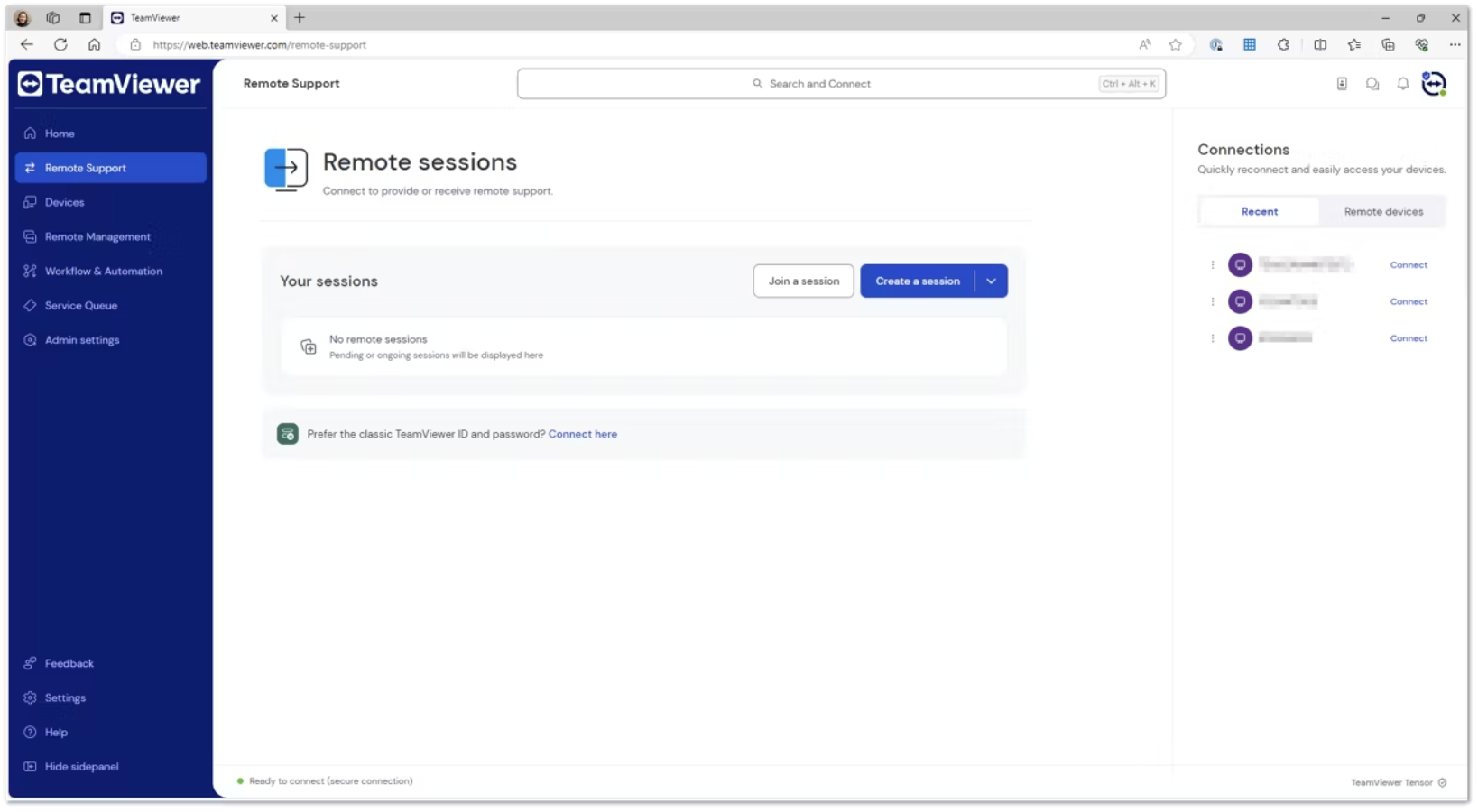The width and height of the screenshot is (1478, 812).
Task: Go to Admin settings in sidebar
Action: tap(82, 340)
